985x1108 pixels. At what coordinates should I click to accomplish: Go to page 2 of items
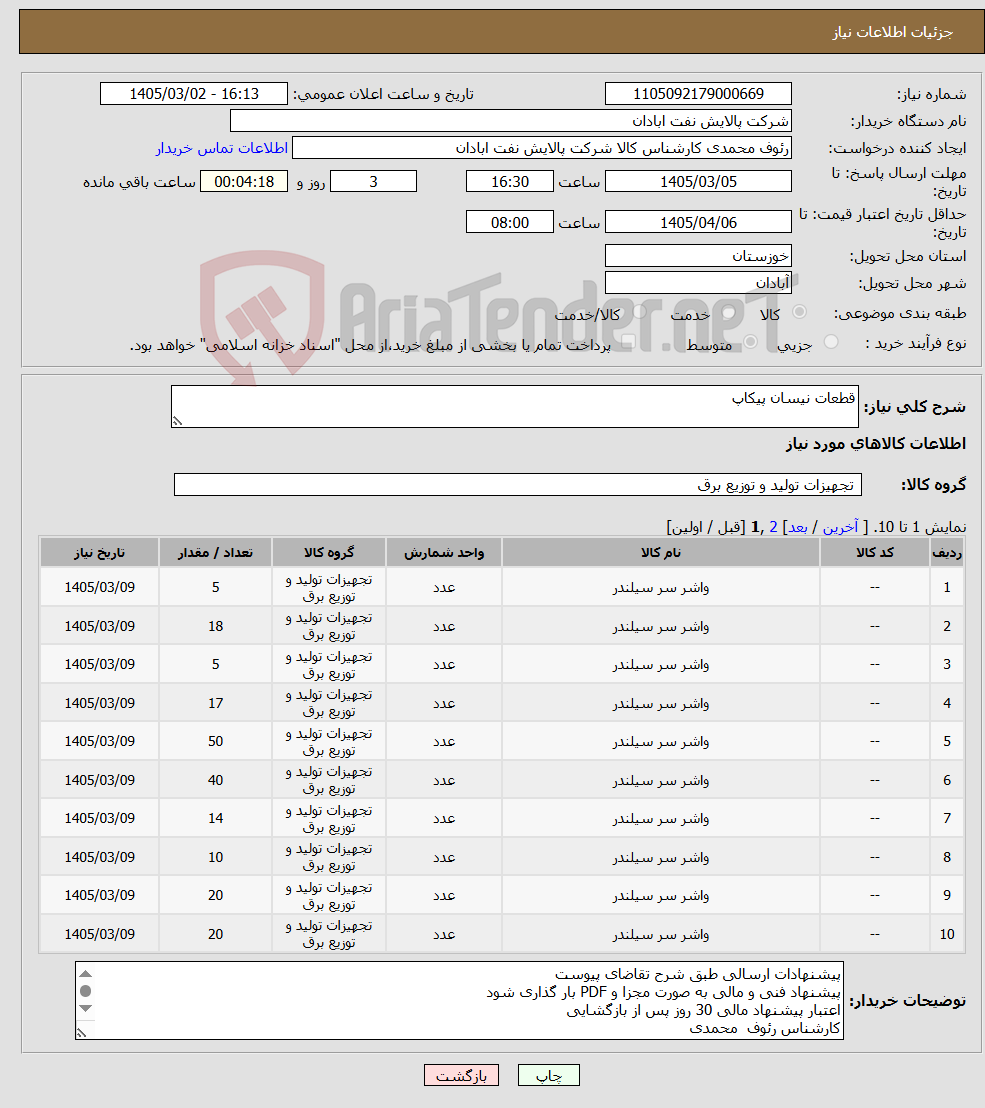coord(773,527)
